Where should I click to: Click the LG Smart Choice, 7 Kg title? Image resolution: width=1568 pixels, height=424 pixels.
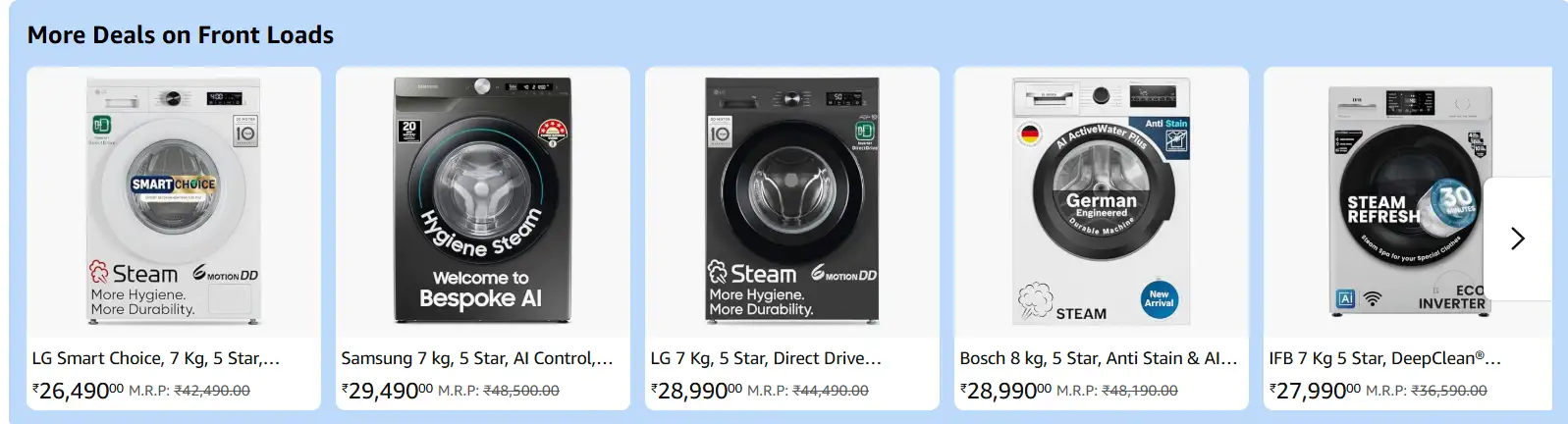pyautogui.click(x=156, y=359)
